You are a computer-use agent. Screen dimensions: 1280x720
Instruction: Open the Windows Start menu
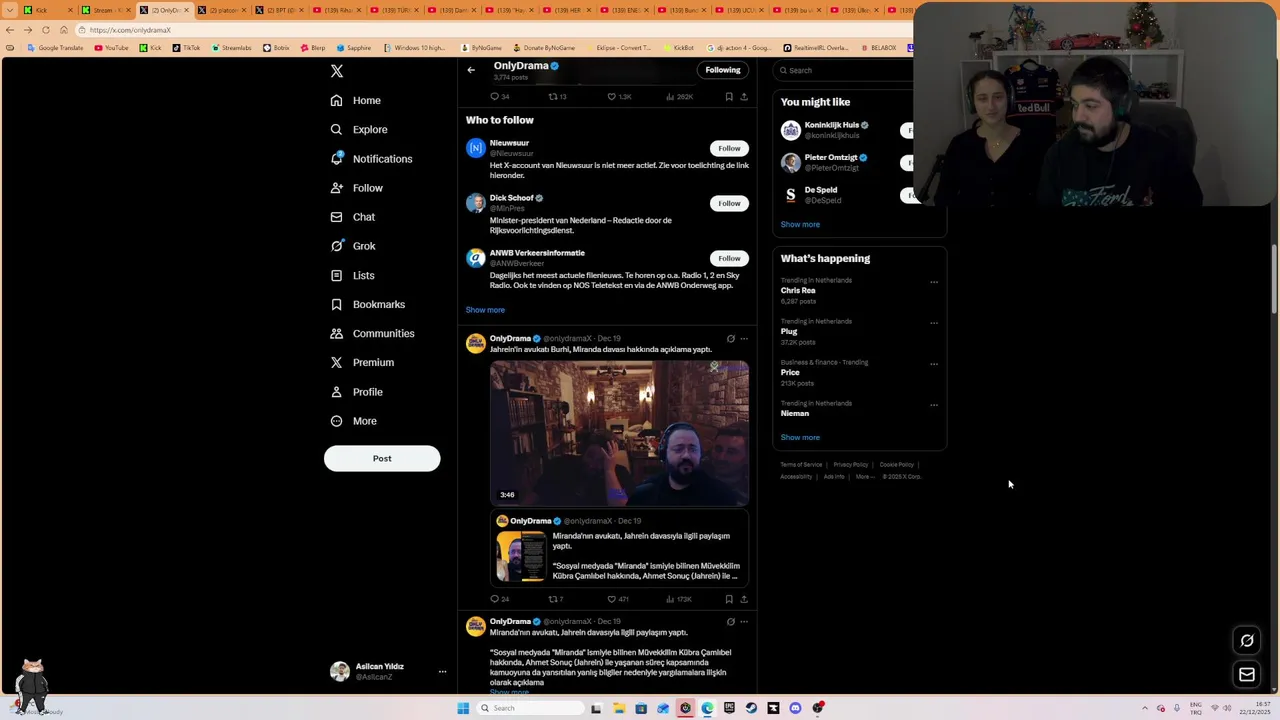pos(463,708)
